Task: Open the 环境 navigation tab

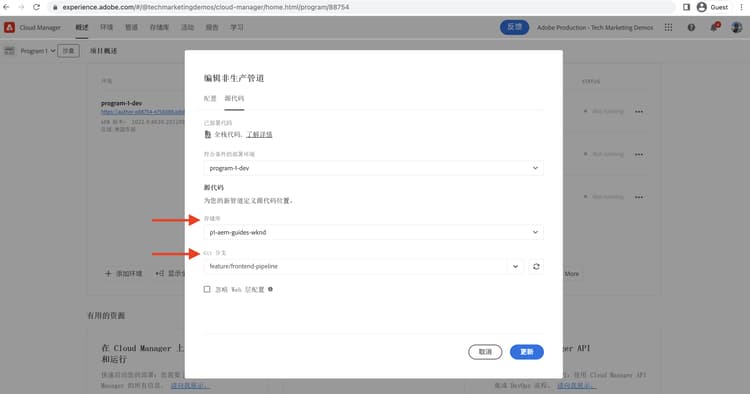Action: [107, 27]
